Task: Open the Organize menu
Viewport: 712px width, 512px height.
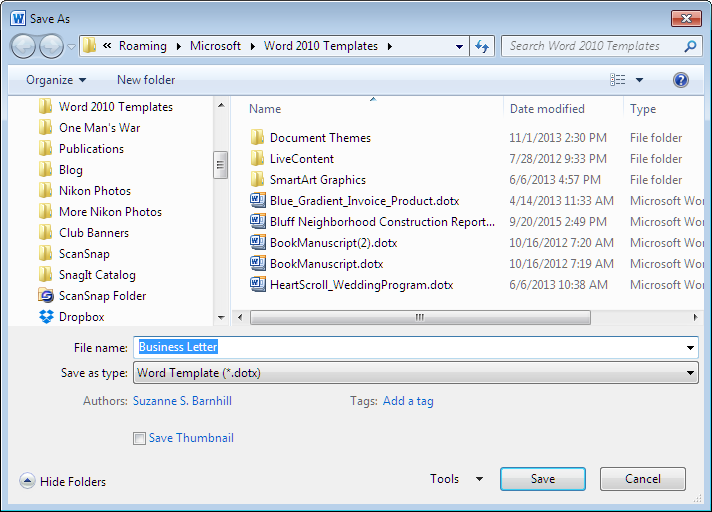Action: click(x=56, y=80)
